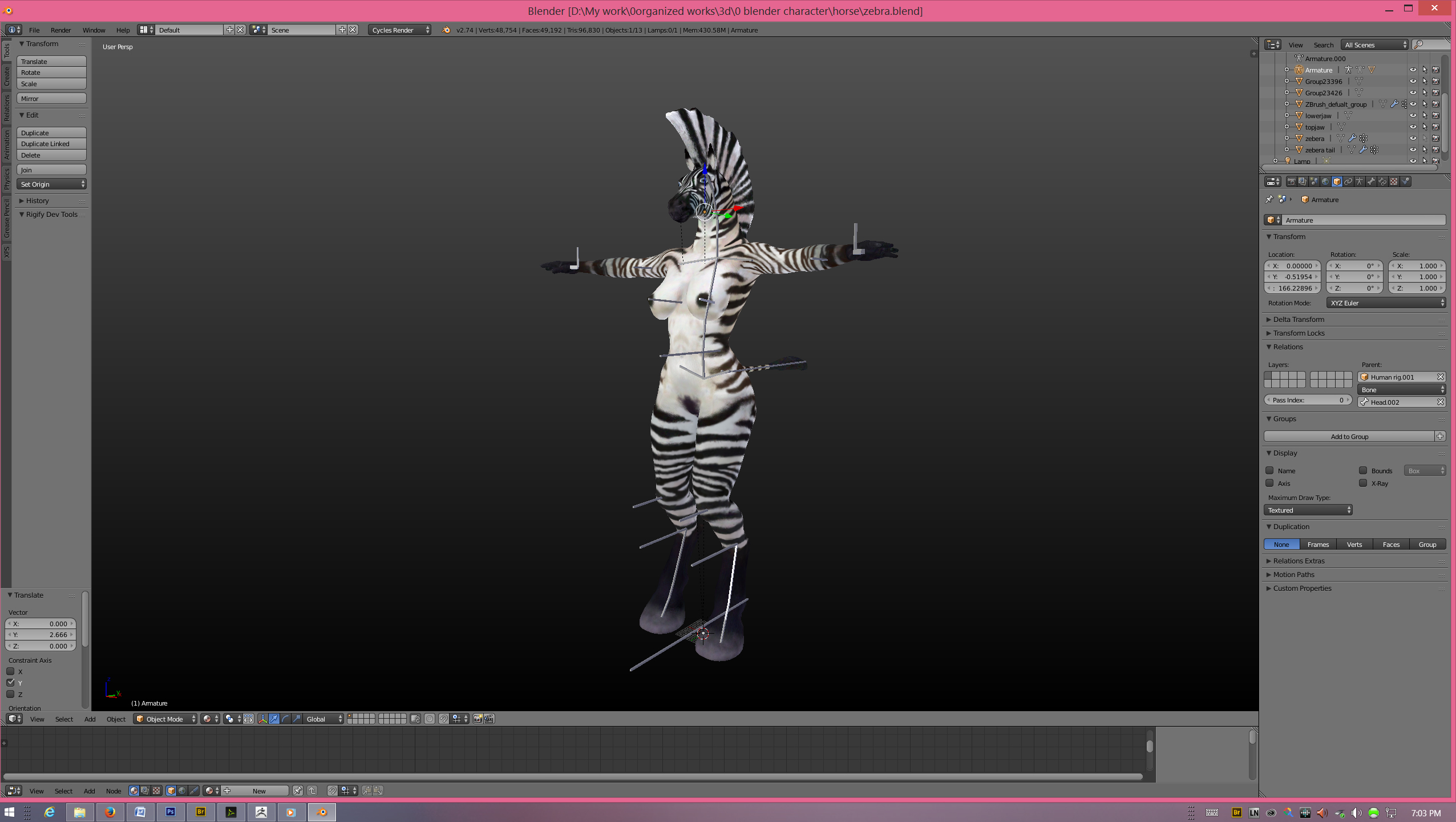Enable the Name display checkbox

tap(1269, 470)
